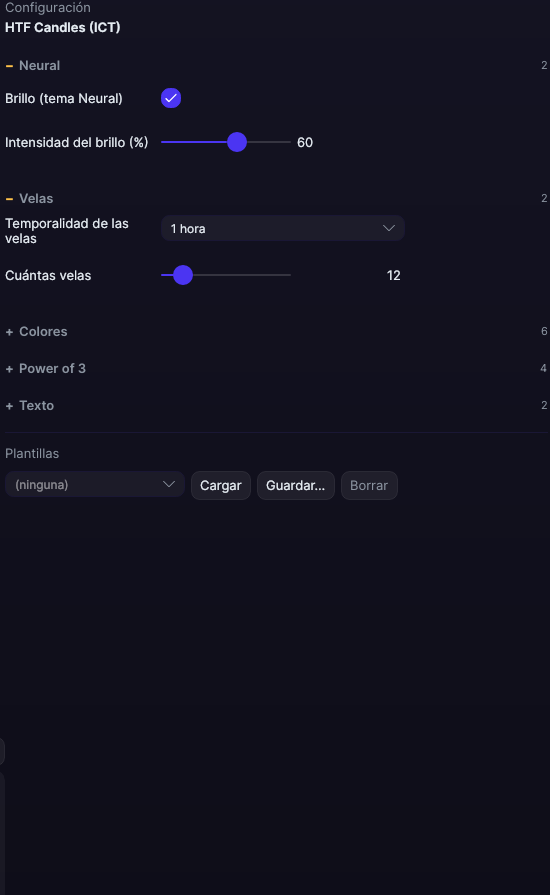Screen dimensions: 550x895
Task: Click the Cuántas velas slider handle
Action: [183, 275]
